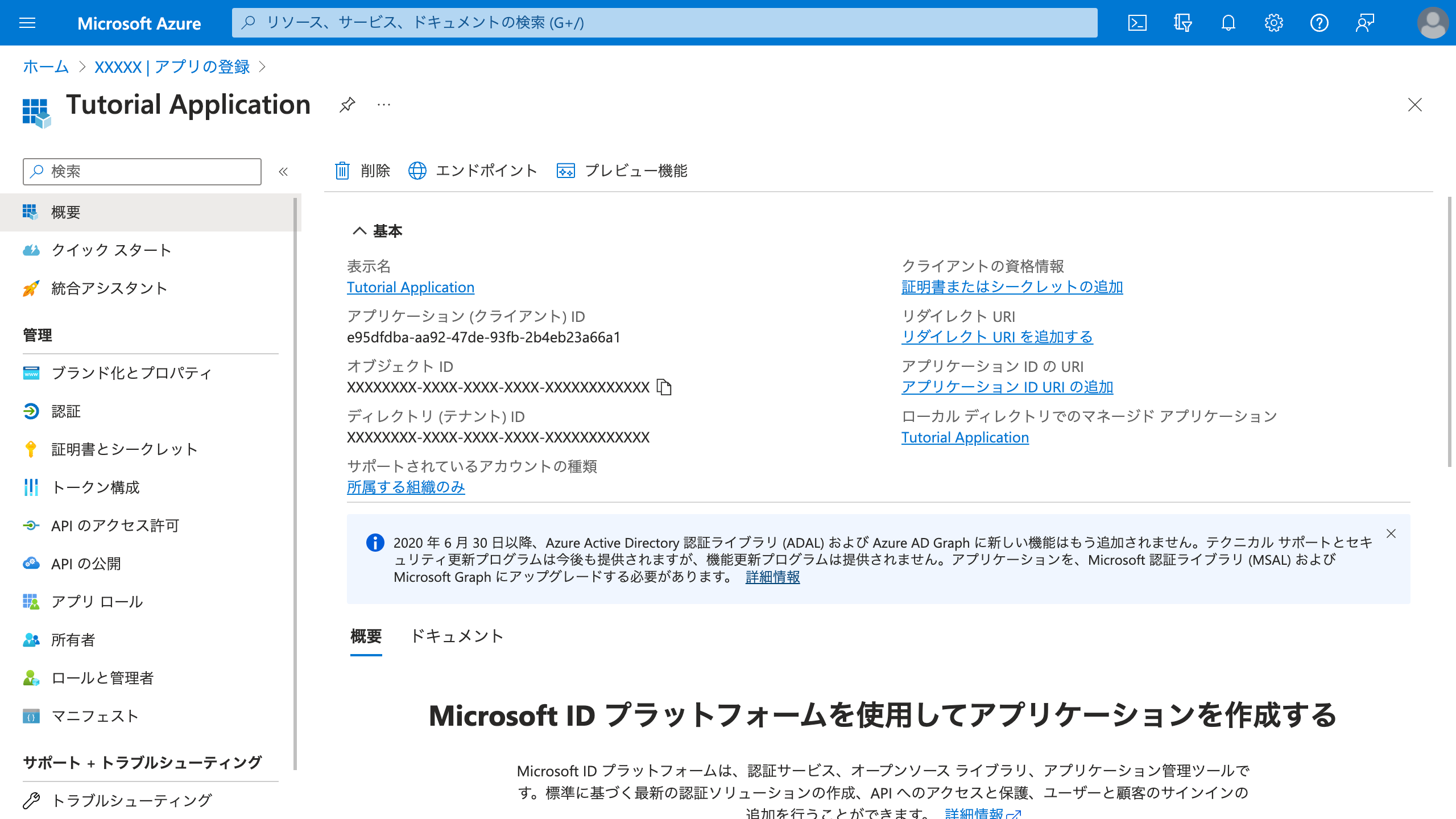This screenshot has height=819, width=1456.
Task: Open 証明書とシークレット in sidebar
Action: tap(124, 449)
